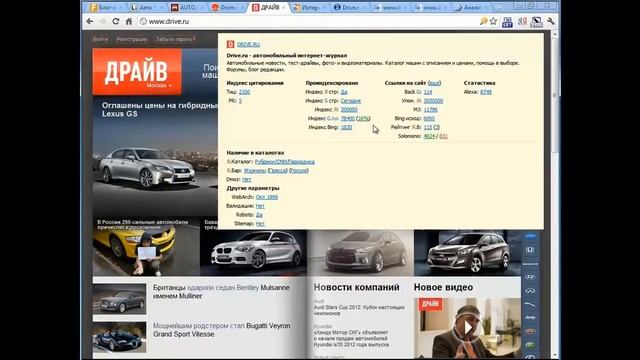Click the Jaguar logo in brand sidebar
Screen dimensions: 640x360
[x=530, y=304]
